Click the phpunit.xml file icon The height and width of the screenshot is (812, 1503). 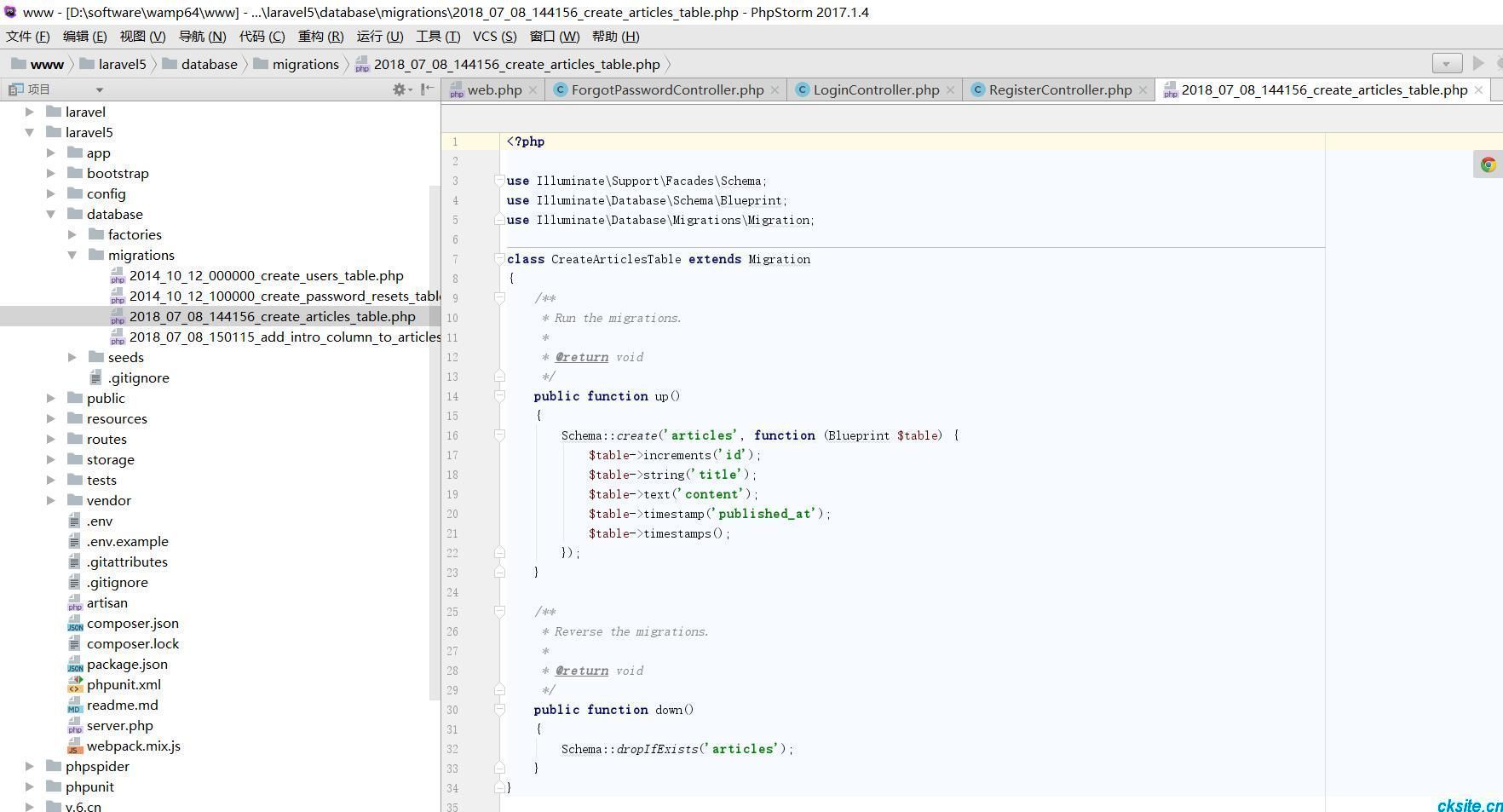(75, 684)
